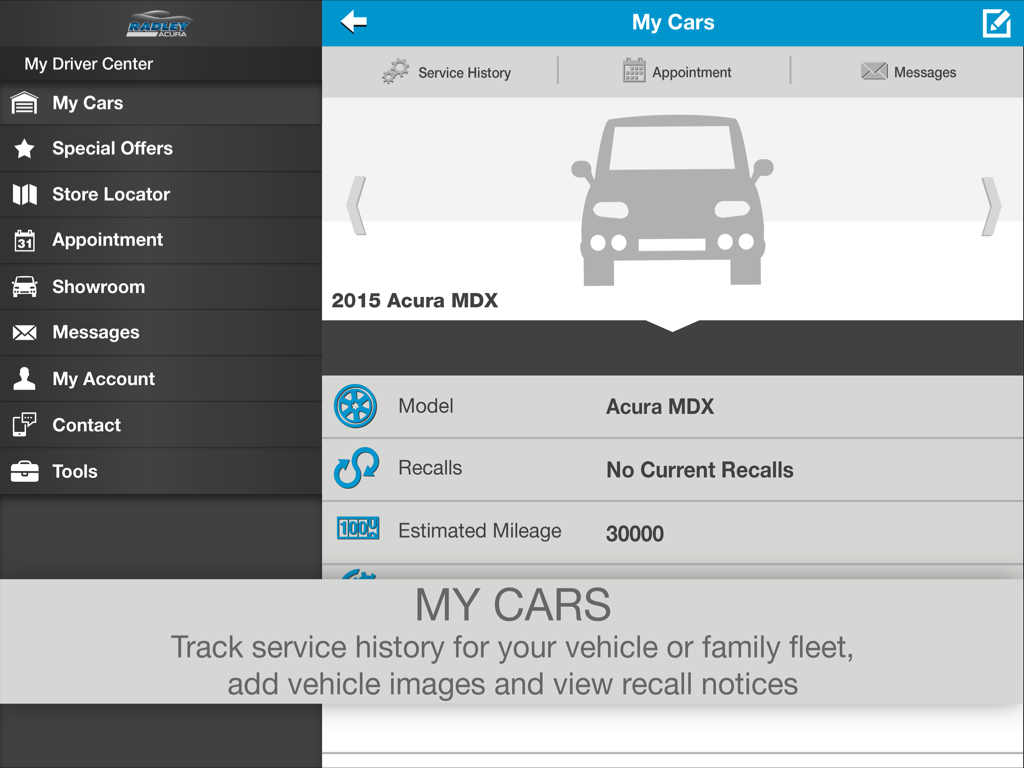The image size is (1024, 768).
Task: Open the Appointment tab label
Action: point(692,72)
